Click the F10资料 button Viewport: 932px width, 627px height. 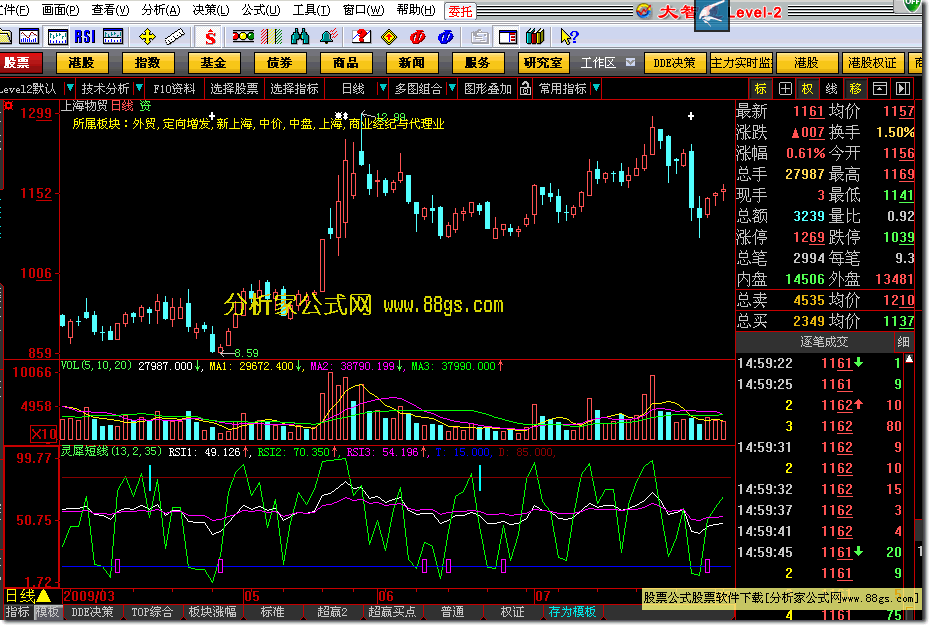tap(174, 89)
